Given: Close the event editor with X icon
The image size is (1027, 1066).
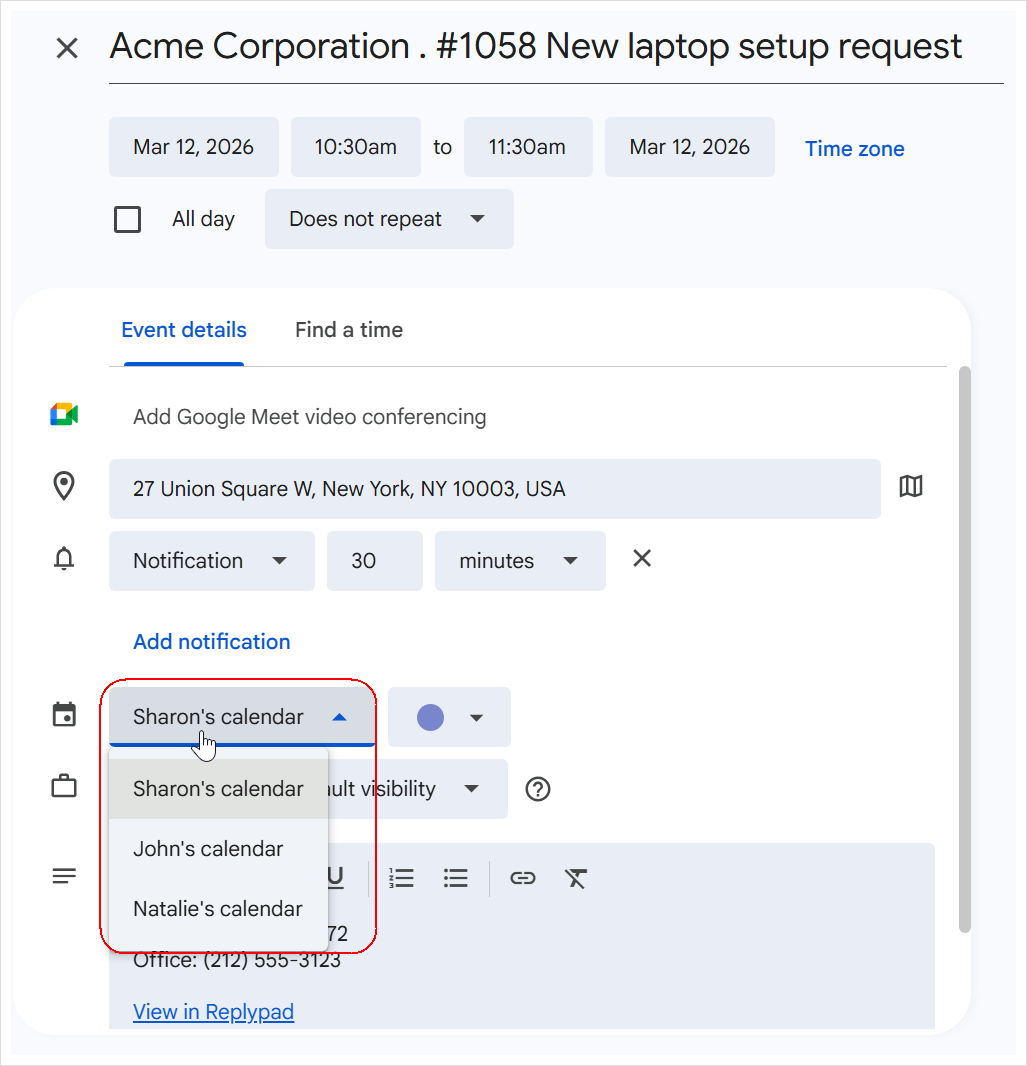Looking at the screenshot, I should coord(67,48).
